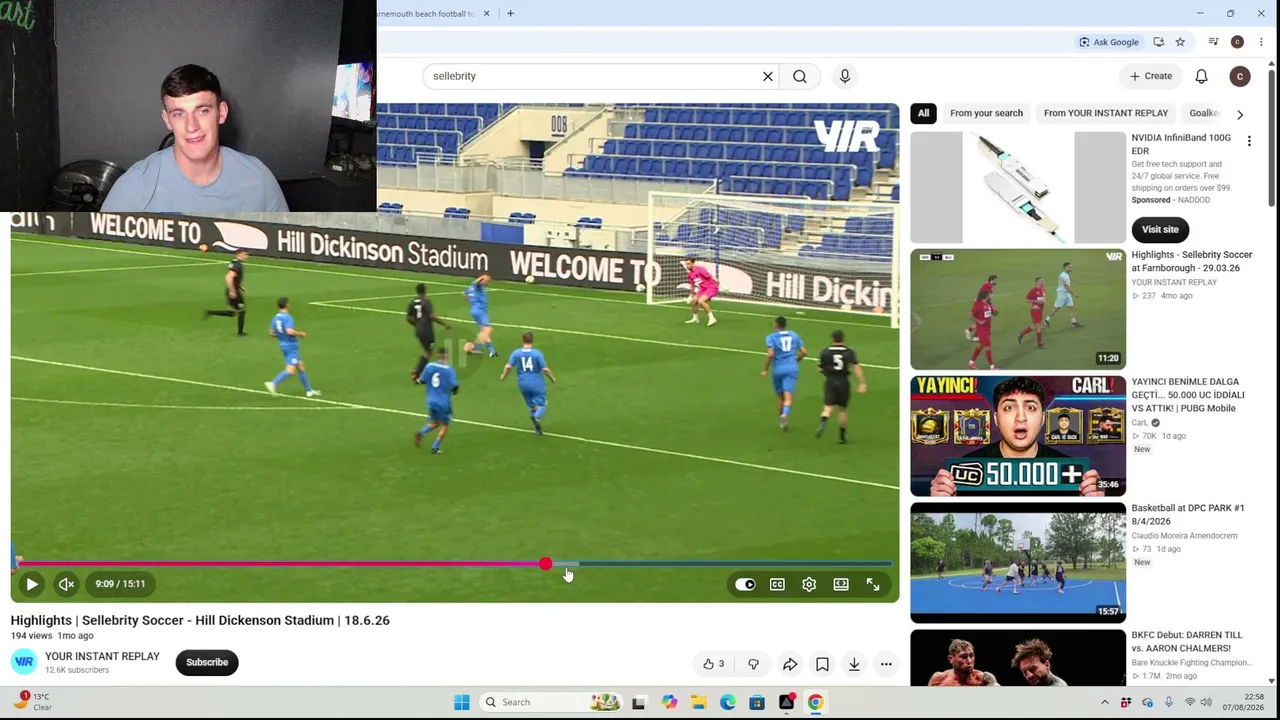Open the Windows Start menu
The height and width of the screenshot is (720, 1280).
tap(461, 702)
